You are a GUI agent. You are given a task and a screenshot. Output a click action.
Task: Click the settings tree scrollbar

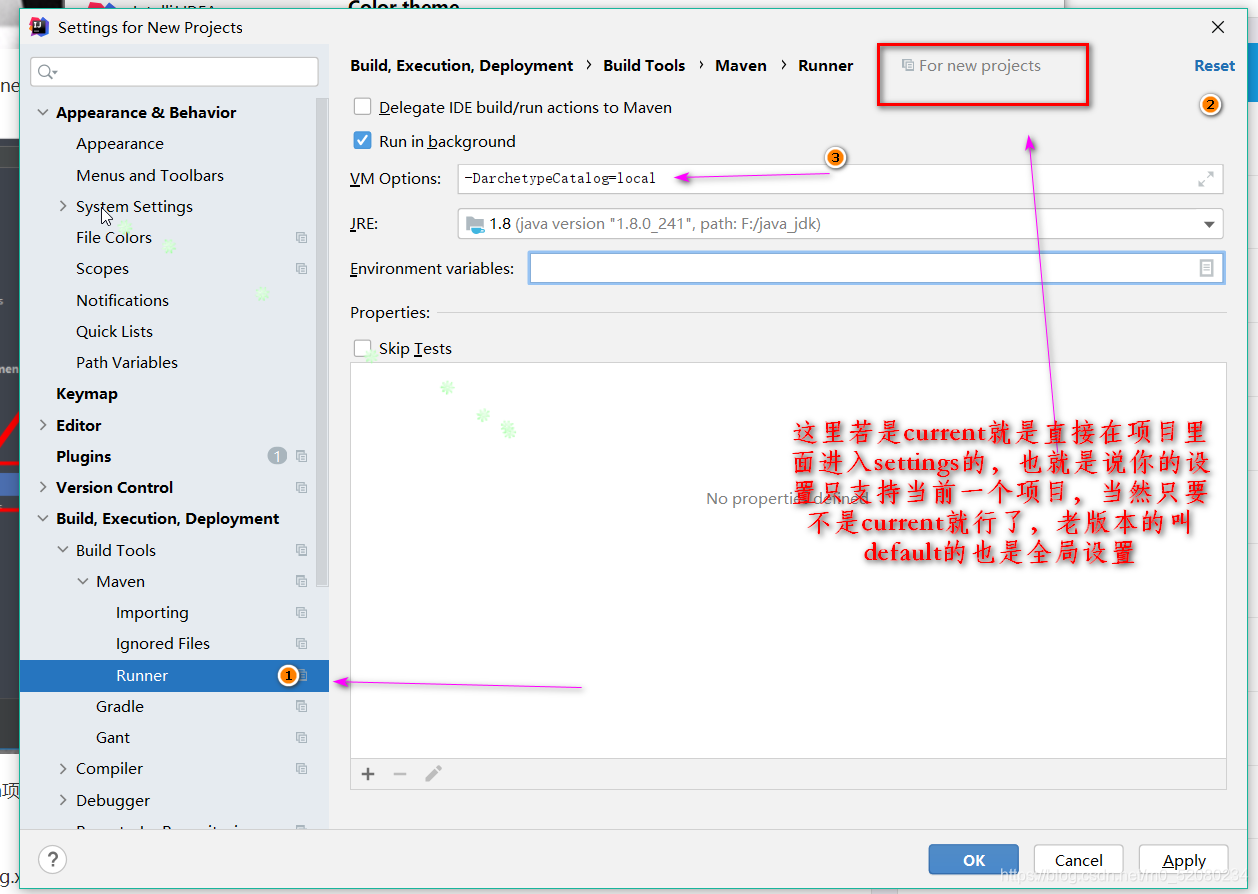tap(322, 340)
